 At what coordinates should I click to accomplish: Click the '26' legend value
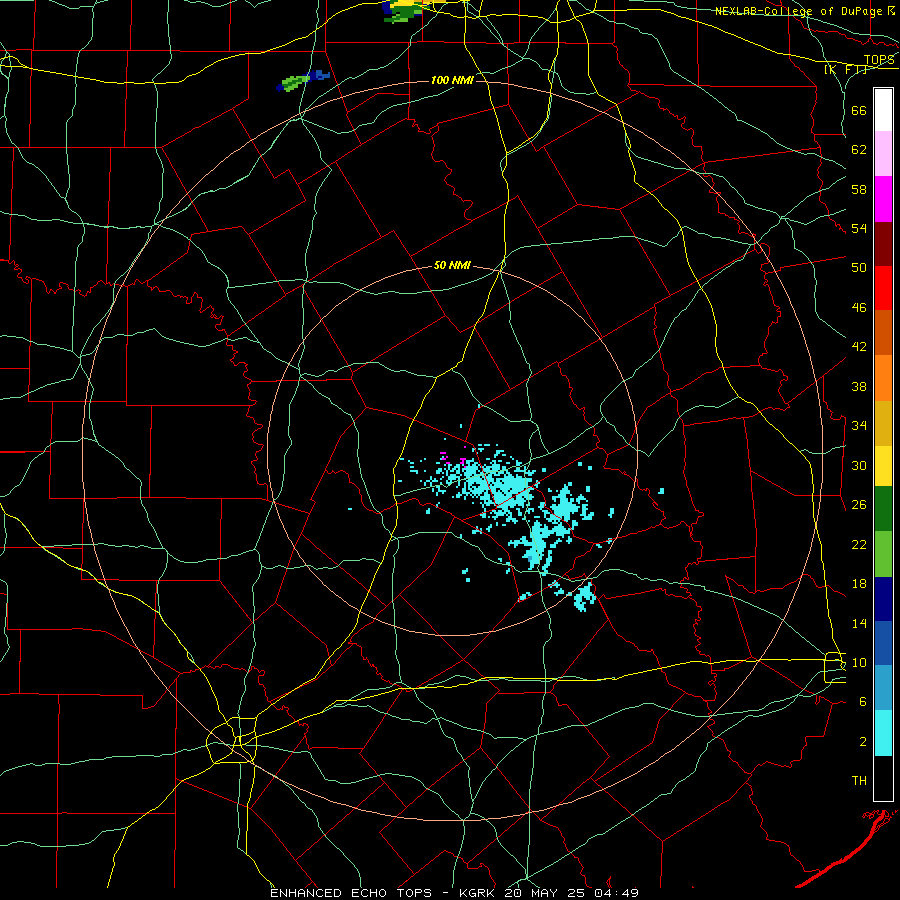click(859, 505)
